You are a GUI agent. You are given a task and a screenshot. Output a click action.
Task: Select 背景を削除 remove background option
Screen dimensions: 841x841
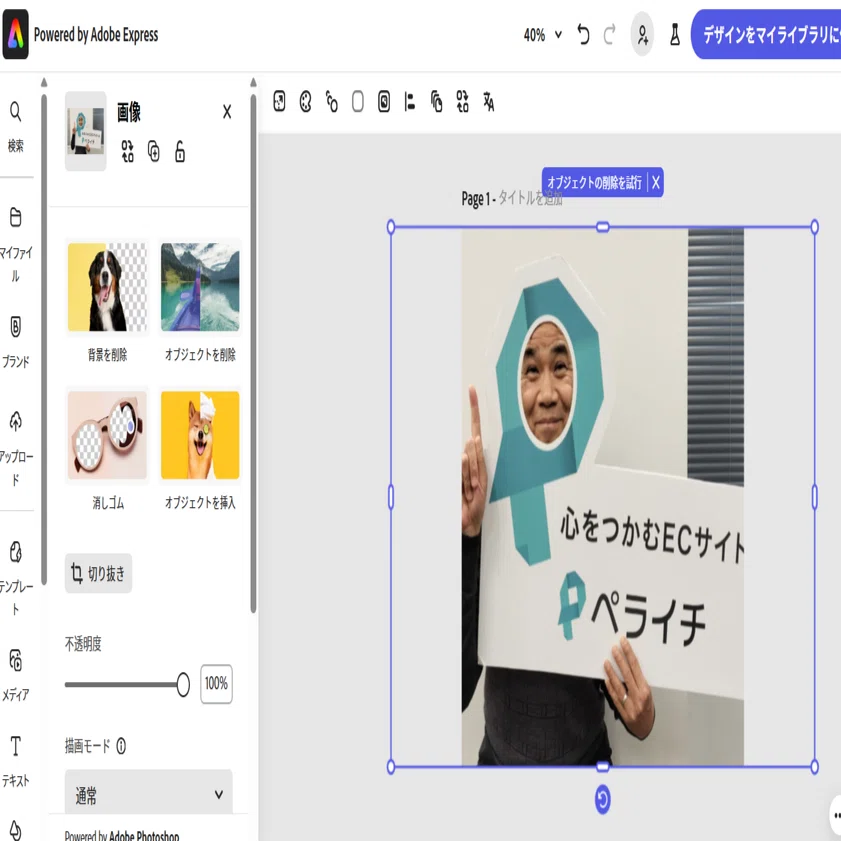(x=107, y=301)
